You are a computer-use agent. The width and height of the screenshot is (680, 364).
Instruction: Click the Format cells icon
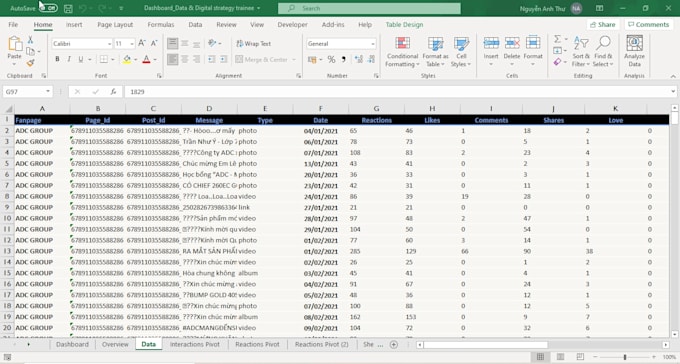[533, 43]
